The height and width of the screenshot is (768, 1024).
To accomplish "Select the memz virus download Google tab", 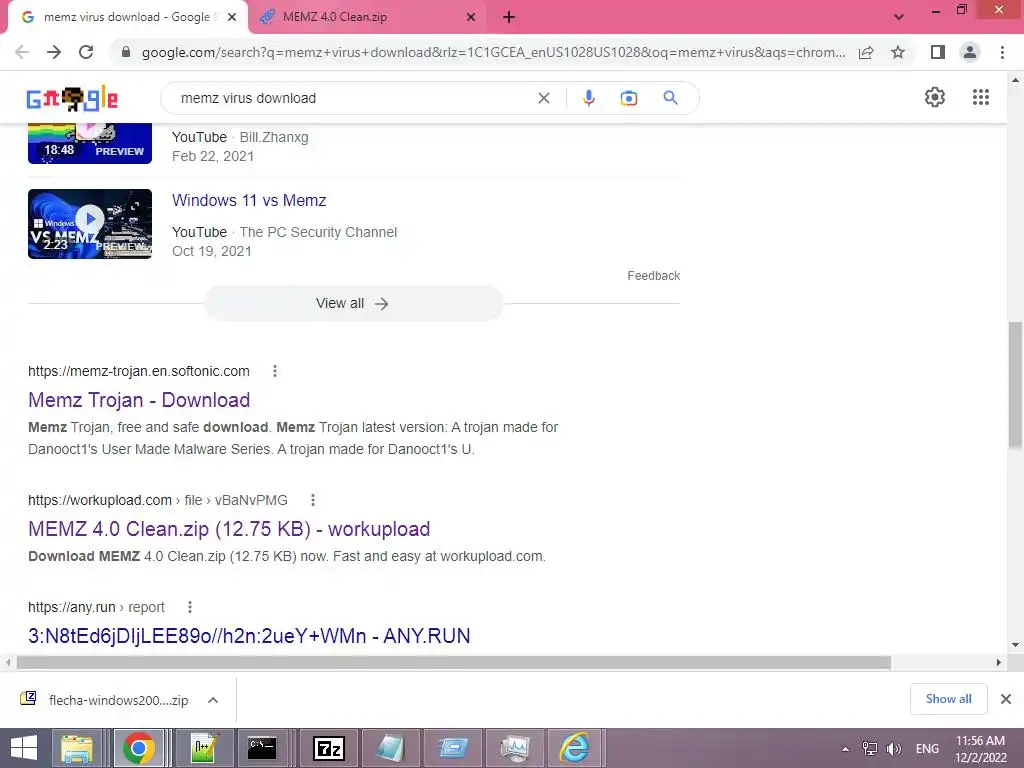I will (x=128, y=17).
